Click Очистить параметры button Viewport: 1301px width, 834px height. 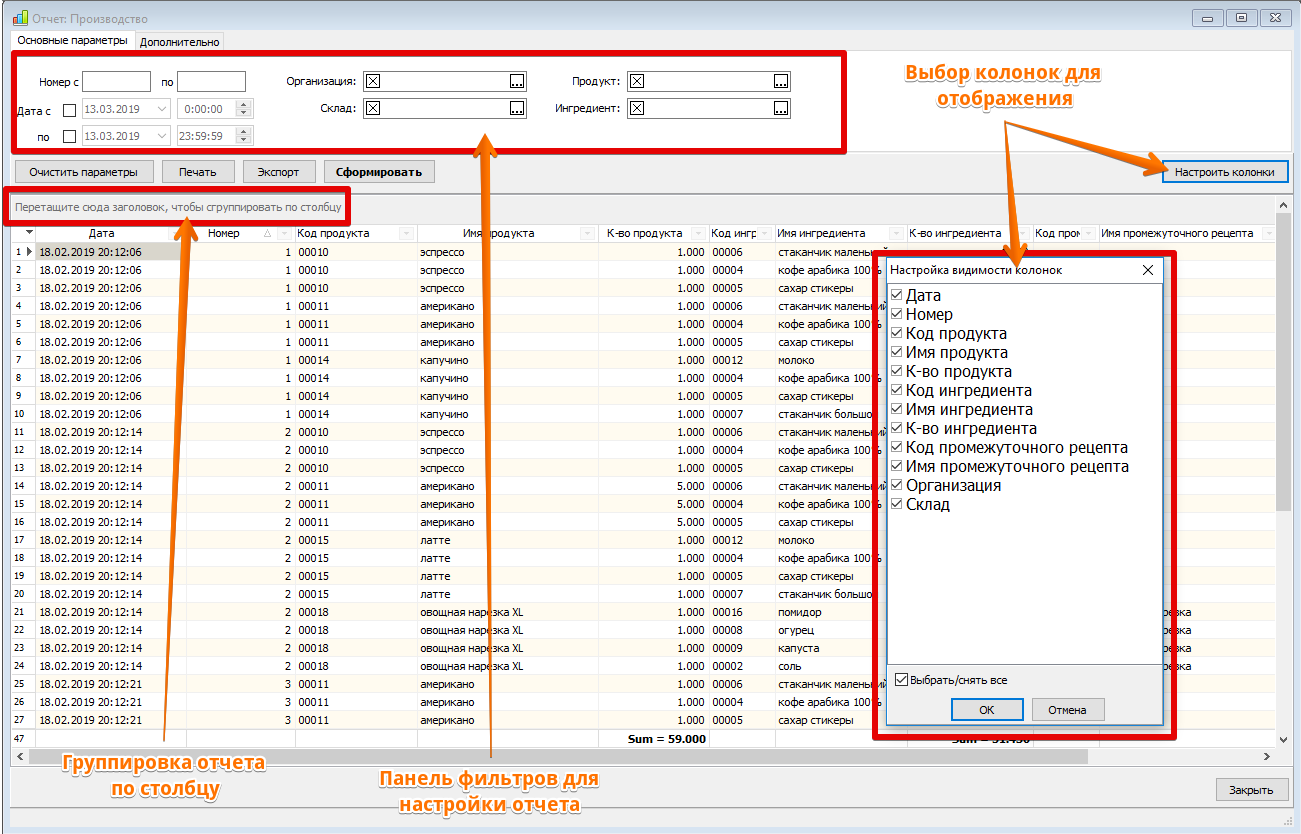tap(83, 172)
